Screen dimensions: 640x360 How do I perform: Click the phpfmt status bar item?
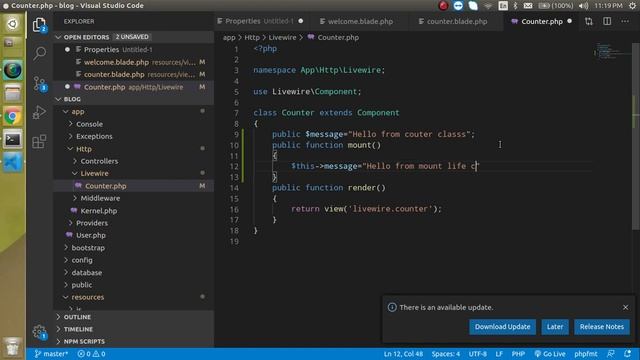tap(586, 354)
